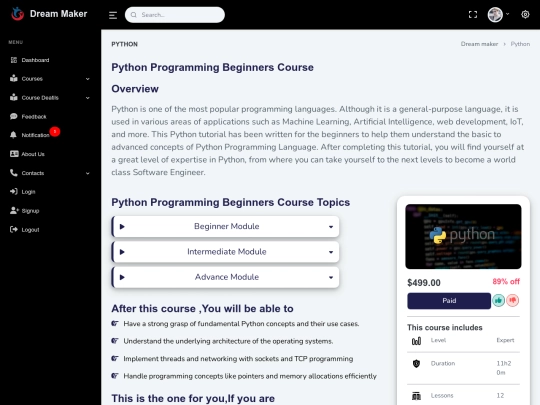Image resolution: width=540 pixels, height=405 pixels.
Task: Enter fullscreen mode via the fullscreen icon
Action: [473, 14]
